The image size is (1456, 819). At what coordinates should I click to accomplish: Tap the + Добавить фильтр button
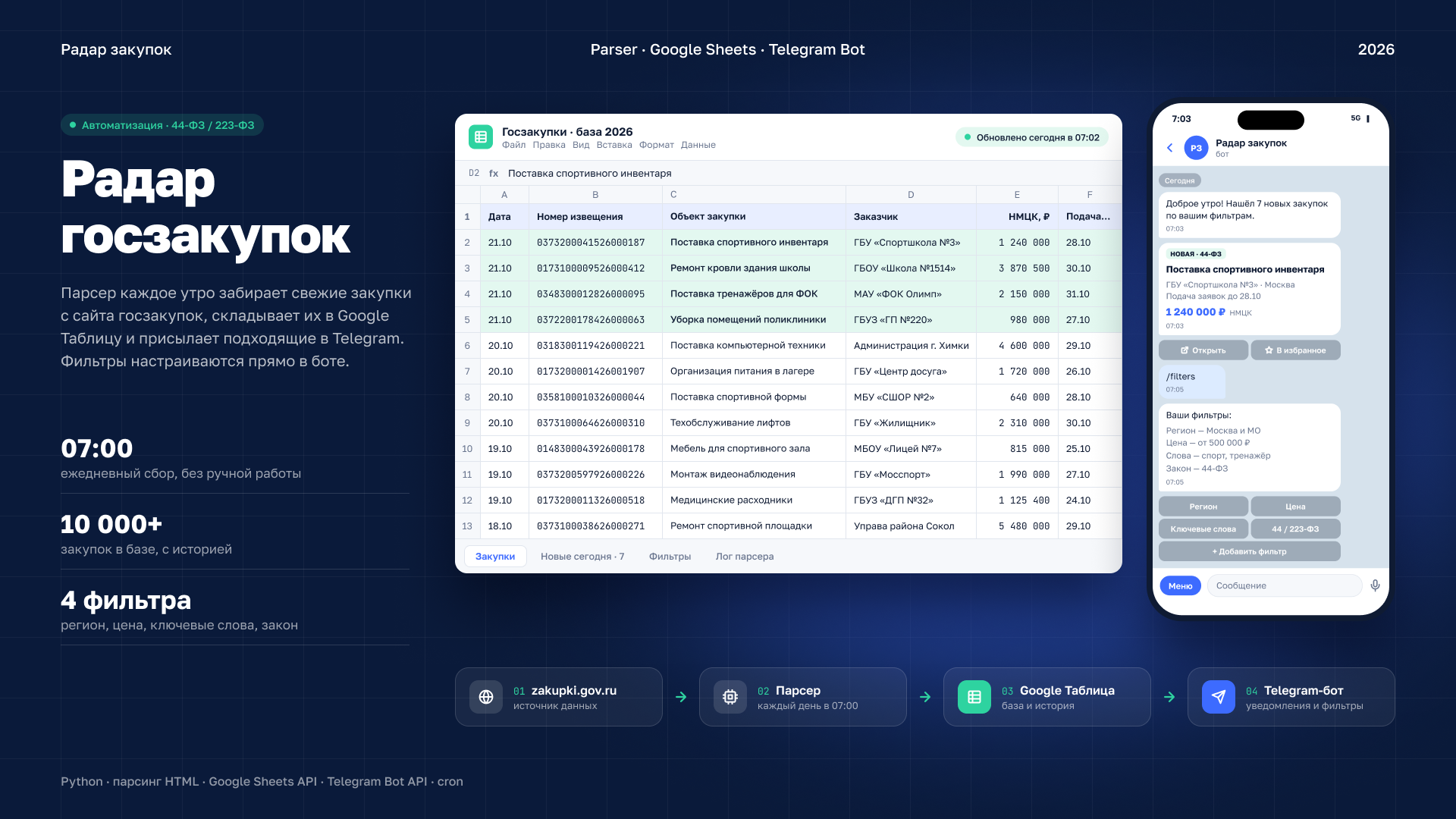coord(1249,551)
